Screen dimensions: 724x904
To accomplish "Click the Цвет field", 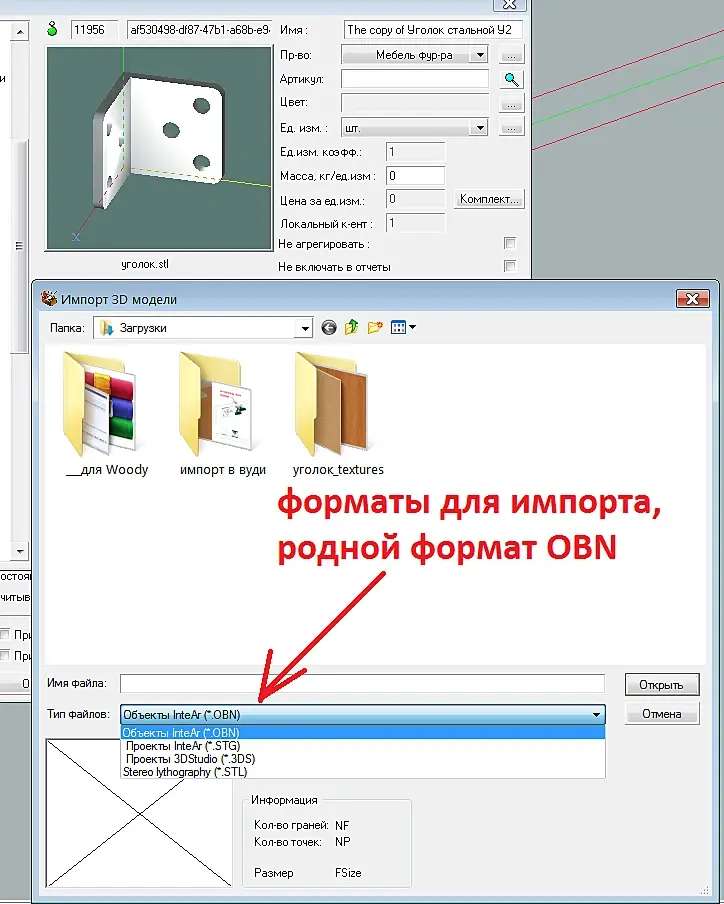I will 415,103.
